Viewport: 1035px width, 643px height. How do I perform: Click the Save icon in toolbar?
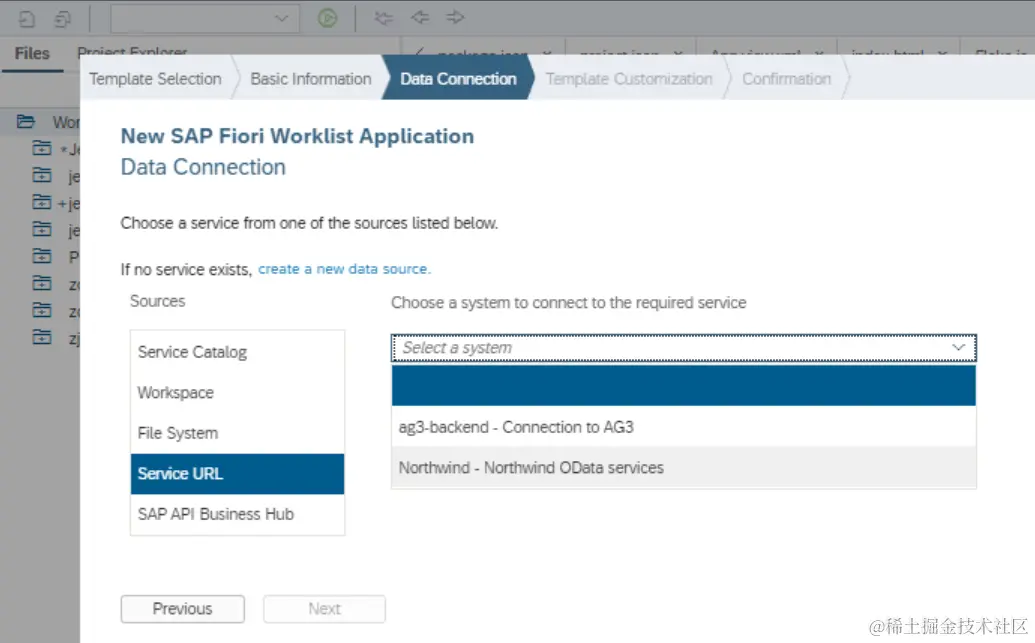tap(28, 18)
